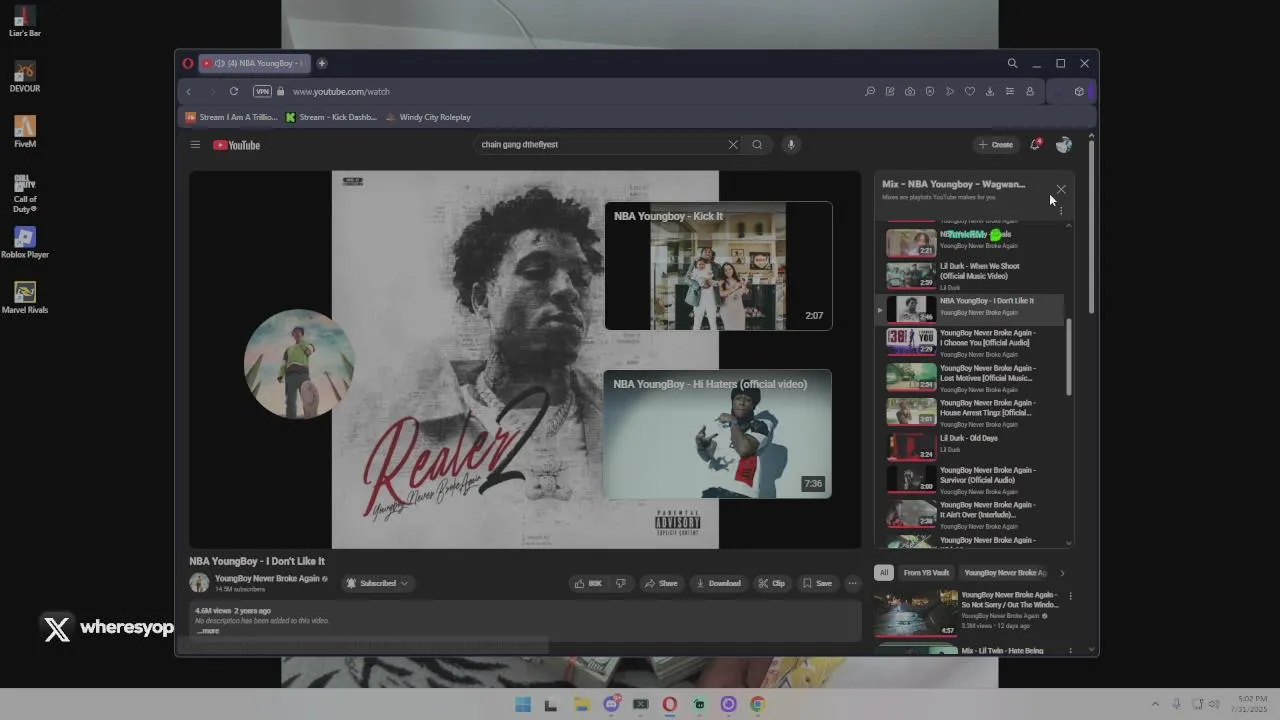Open Opera extensions cube icon
1280x720 pixels.
tap(1079, 91)
